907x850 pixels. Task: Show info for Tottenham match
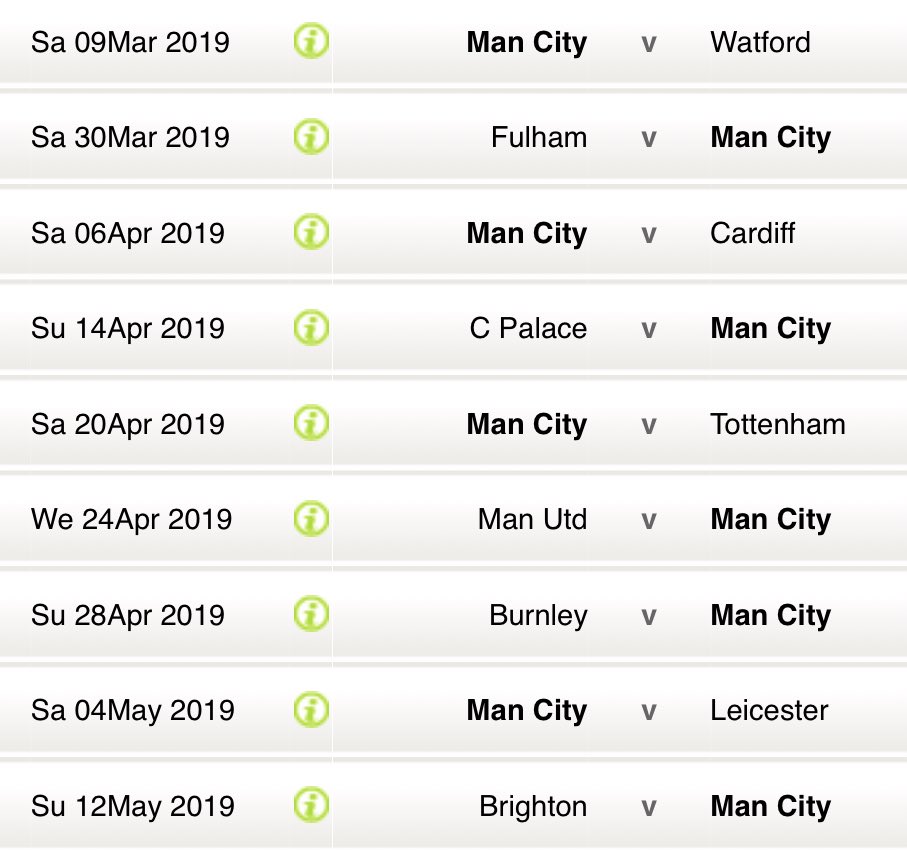(311, 423)
